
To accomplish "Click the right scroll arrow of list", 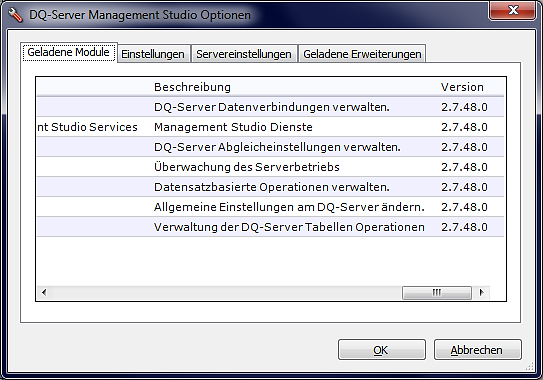I will click(x=481, y=292).
